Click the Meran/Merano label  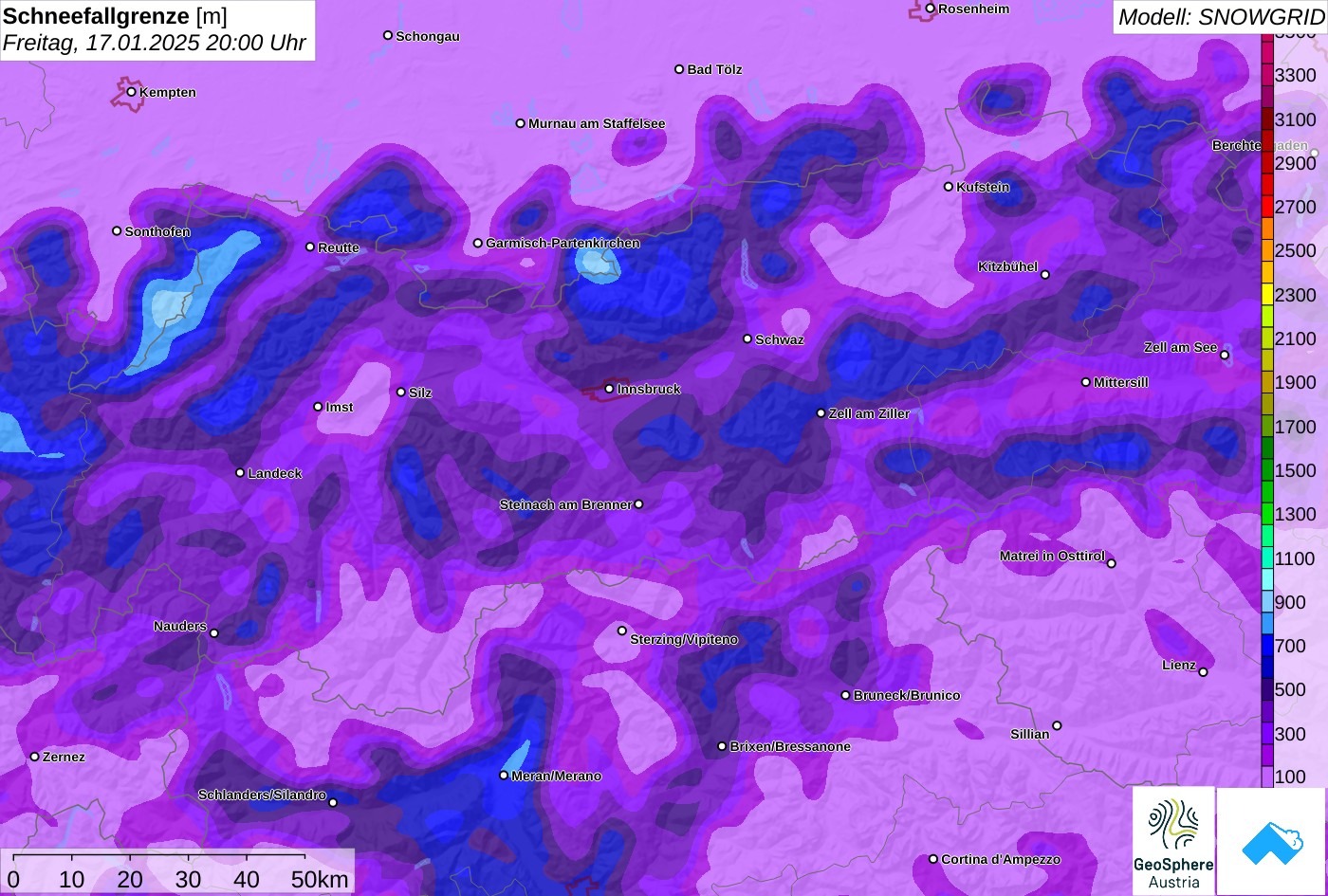pos(556,776)
